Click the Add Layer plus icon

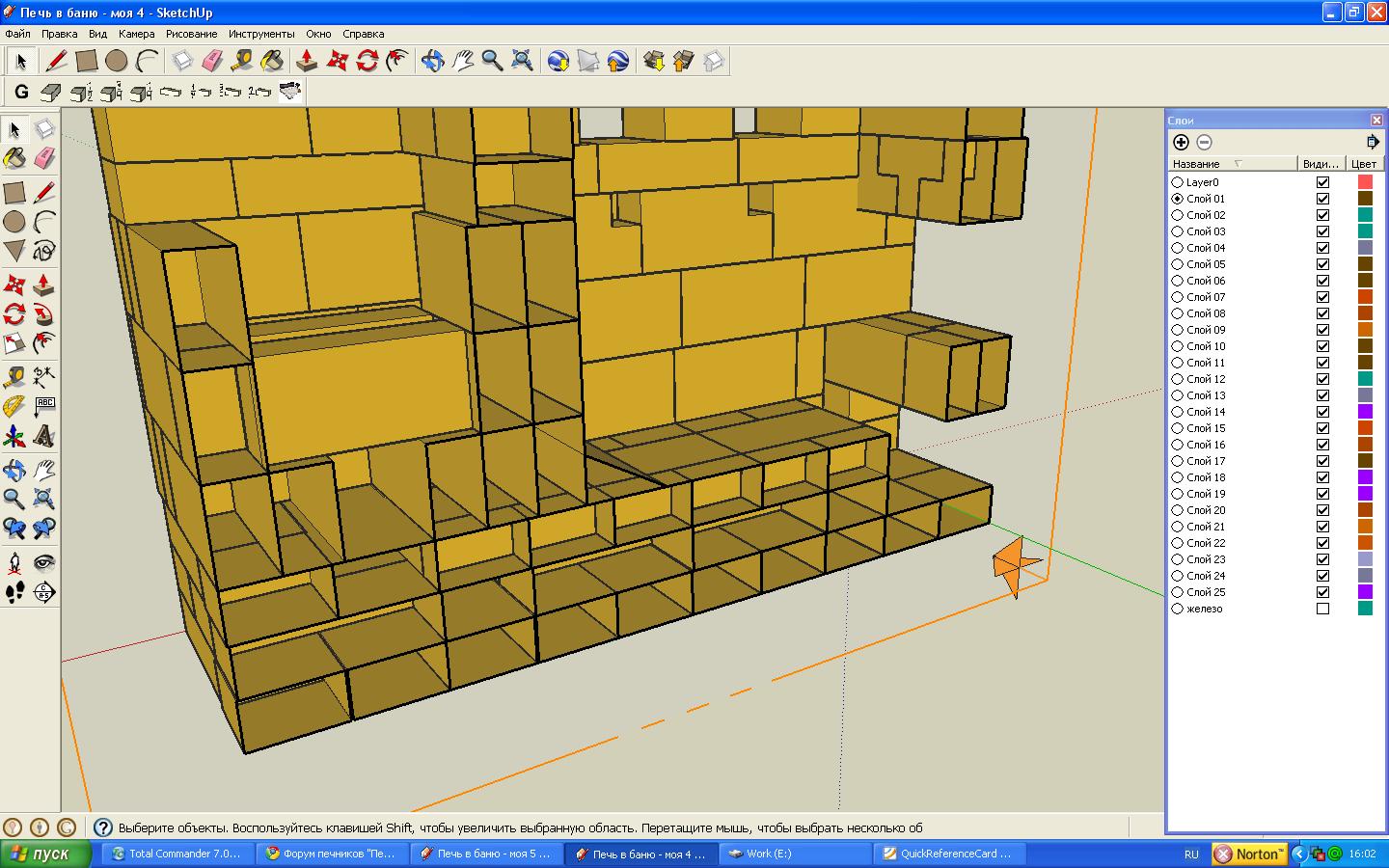point(1181,142)
